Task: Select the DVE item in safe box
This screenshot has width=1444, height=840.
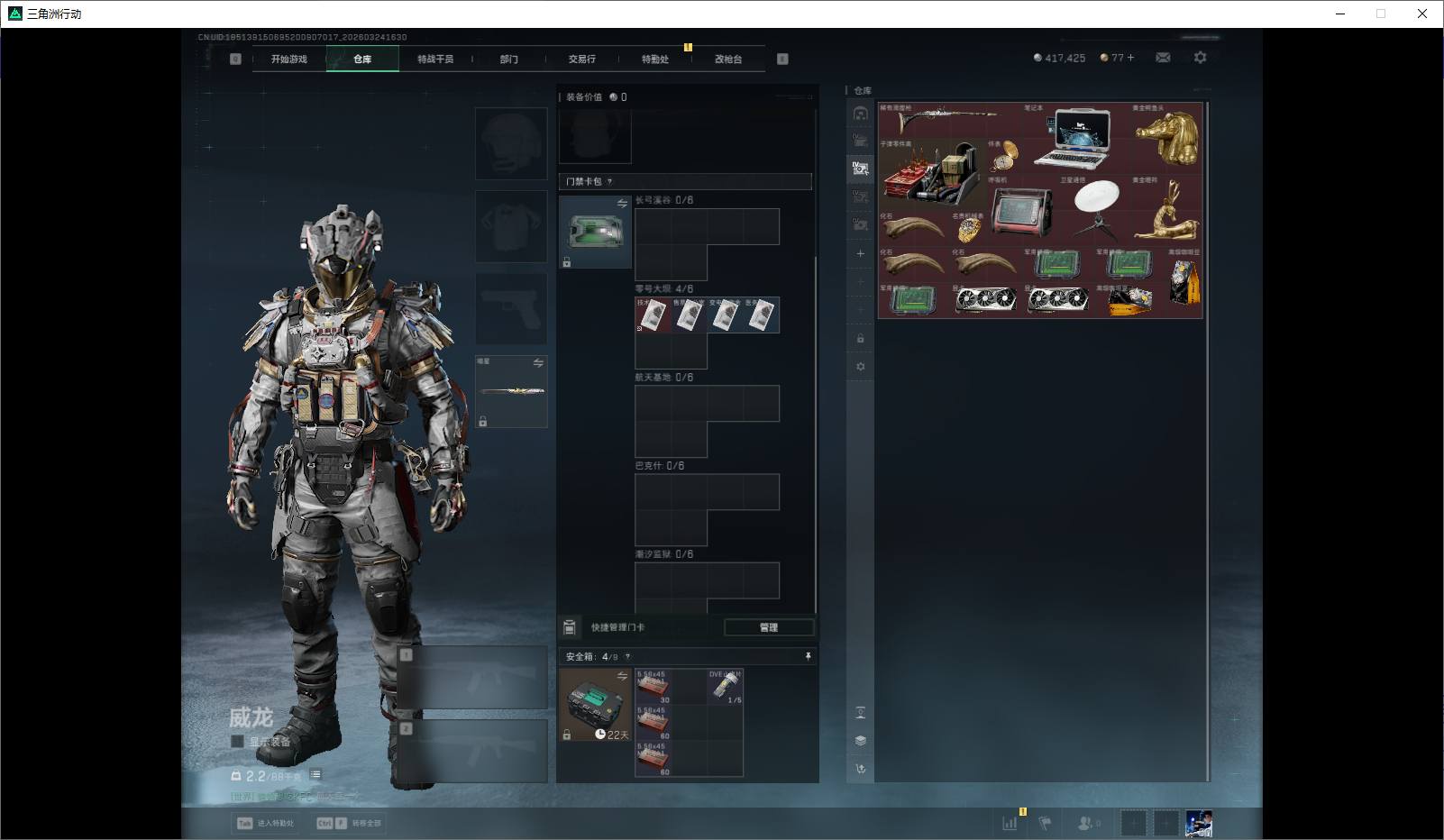Action: (726, 687)
